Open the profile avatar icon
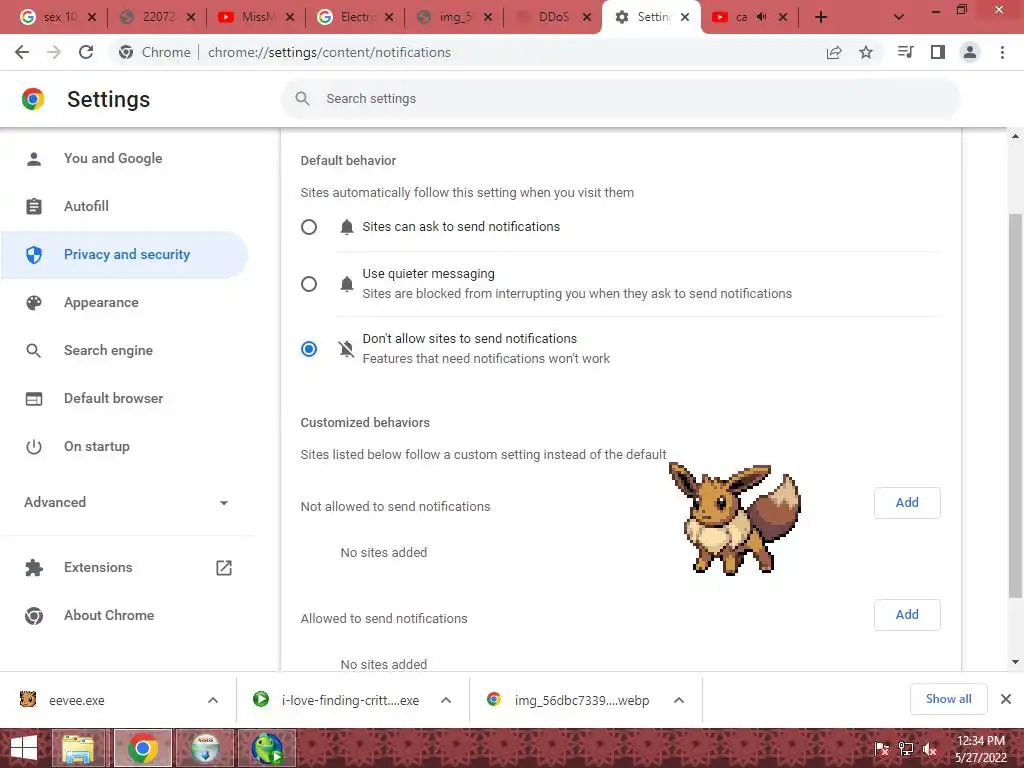This screenshot has width=1024, height=768. [970, 52]
